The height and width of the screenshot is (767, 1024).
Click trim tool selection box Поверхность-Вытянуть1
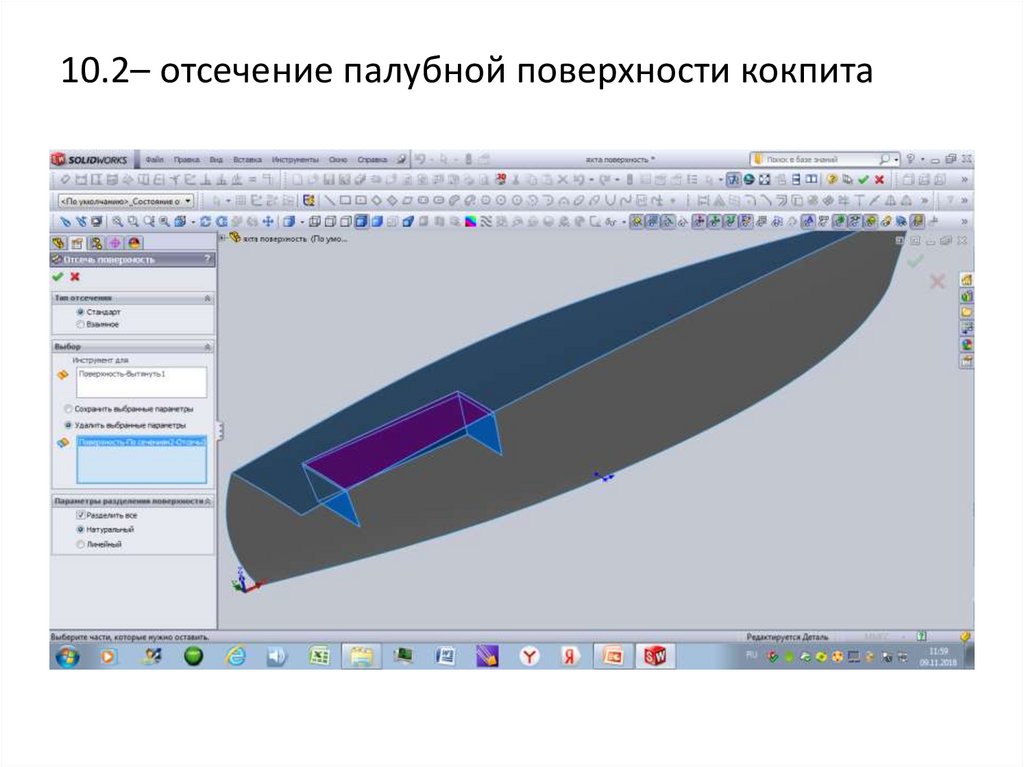[142, 382]
